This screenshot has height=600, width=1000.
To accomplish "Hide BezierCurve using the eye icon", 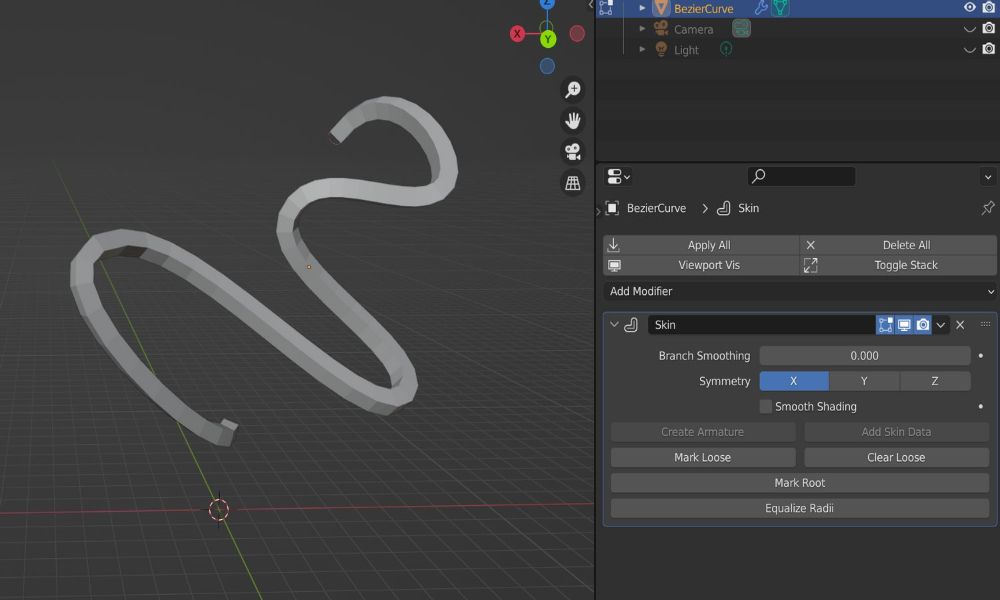I will click(969, 8).
